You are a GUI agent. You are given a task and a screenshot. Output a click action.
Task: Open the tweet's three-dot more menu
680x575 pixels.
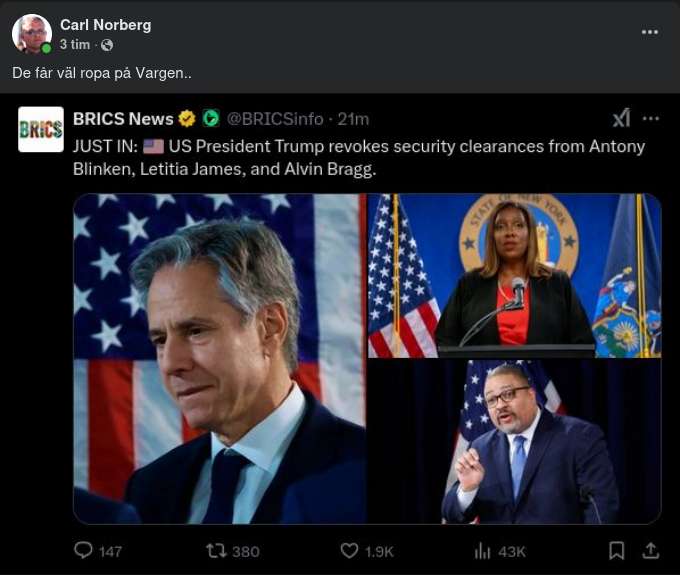(651, 118)
